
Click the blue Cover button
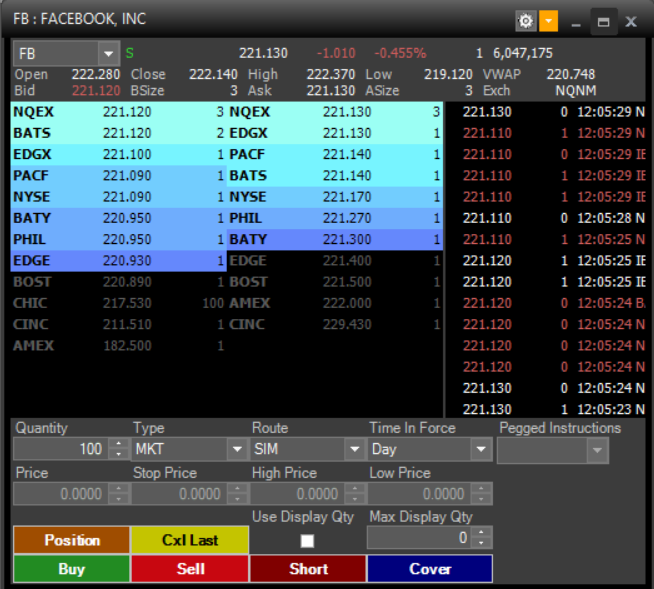pos(430,569)
